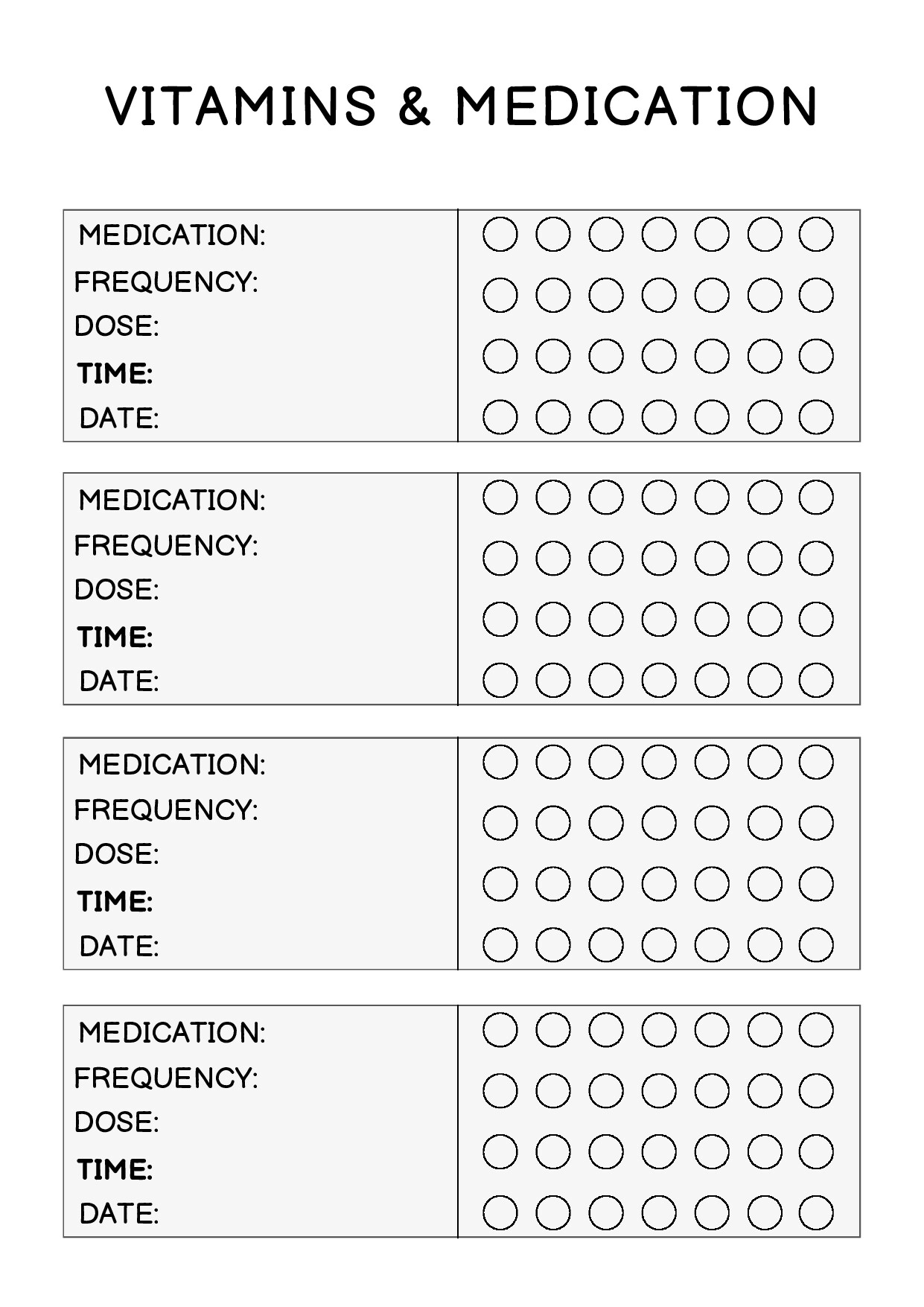Click the DATE label in the fourth block
The height and width of the screenshot is (1307, 924).
click(x=119, y=1214)
